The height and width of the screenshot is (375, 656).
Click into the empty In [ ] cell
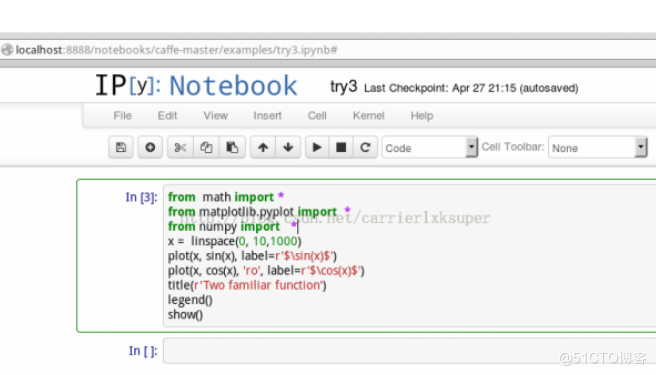(409, 351)
